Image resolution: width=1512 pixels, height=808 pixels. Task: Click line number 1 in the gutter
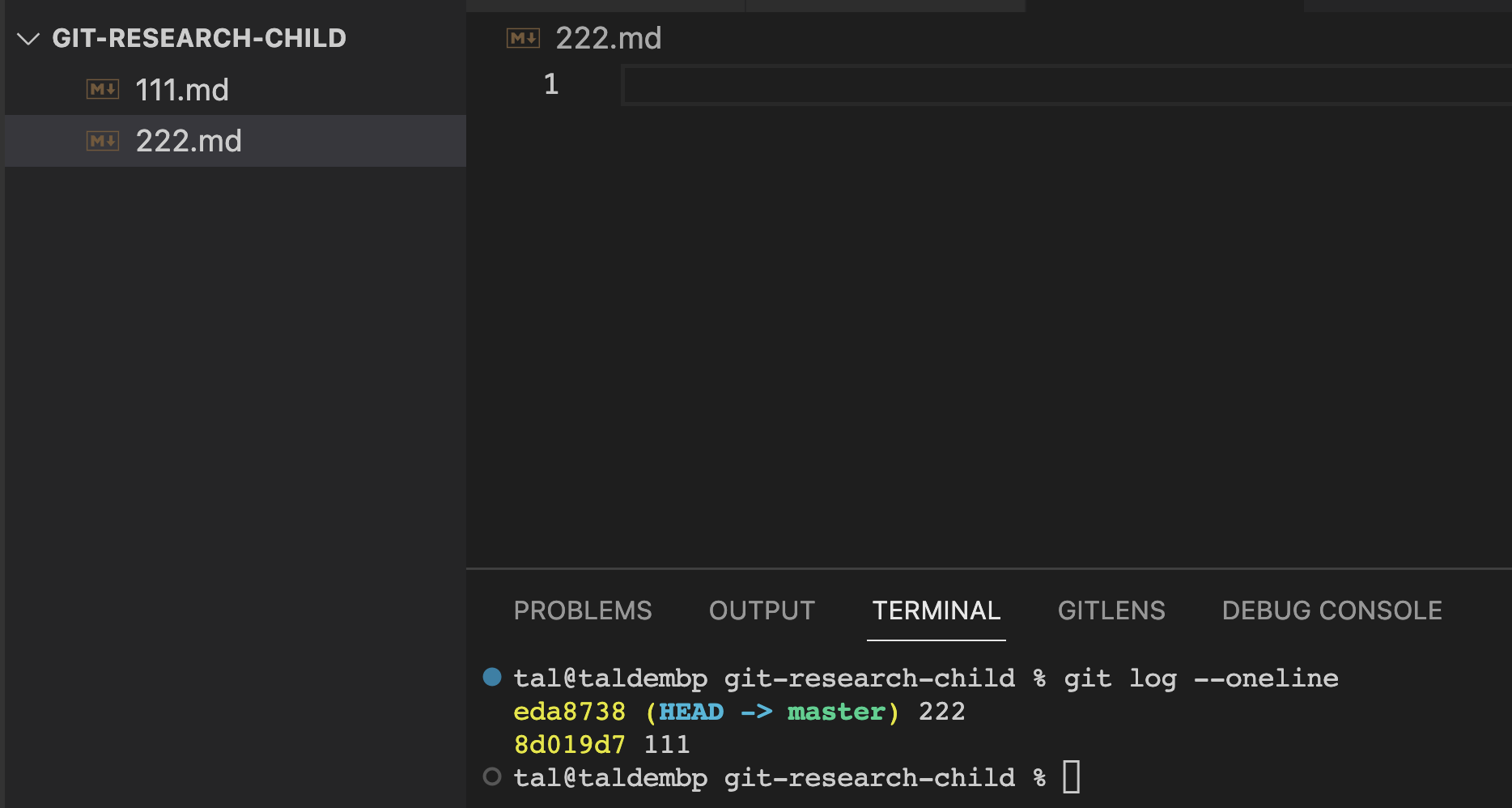pos(551,84)
